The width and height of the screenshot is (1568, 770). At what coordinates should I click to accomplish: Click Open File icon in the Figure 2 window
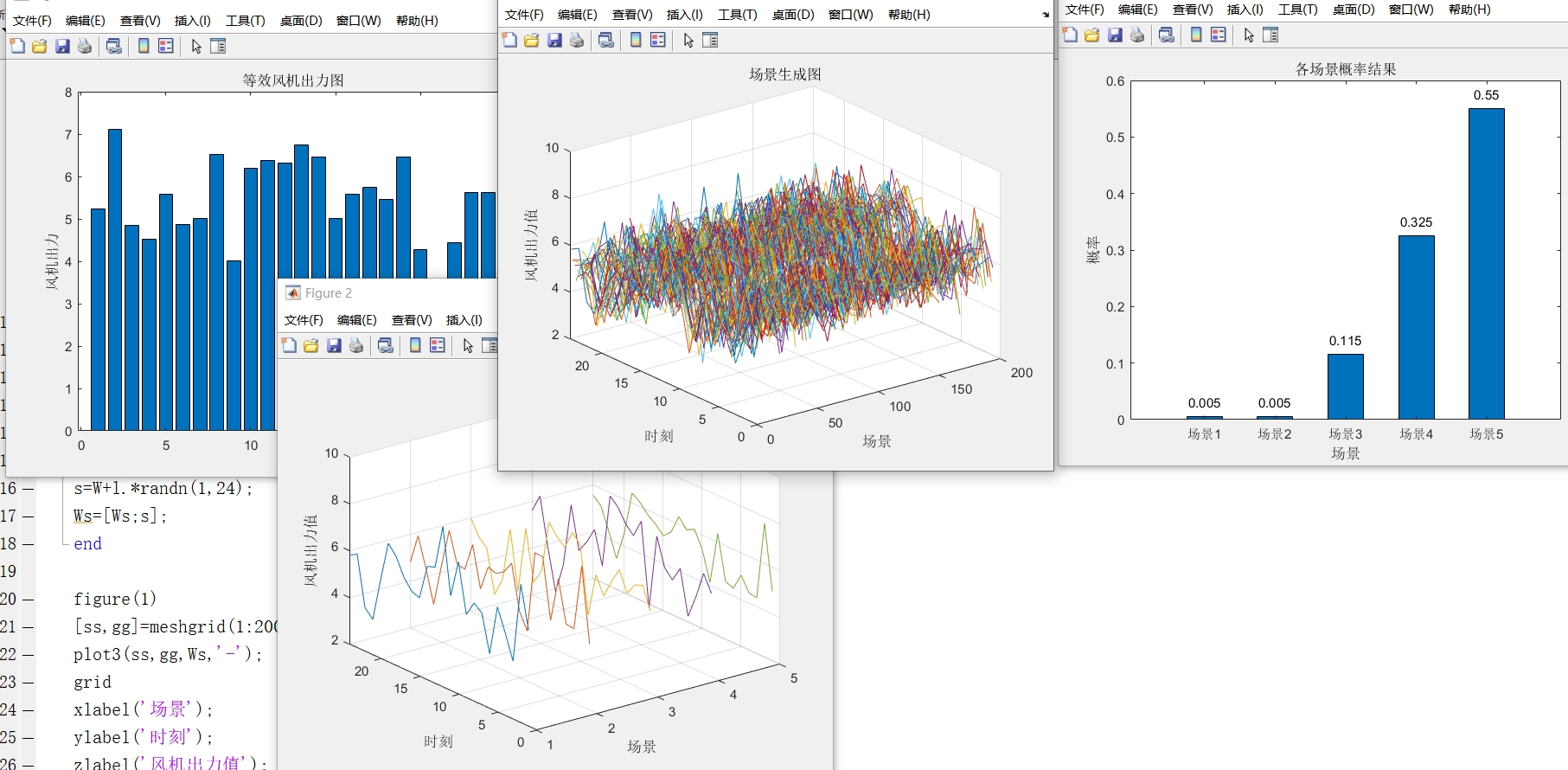[x=311, y=345]
